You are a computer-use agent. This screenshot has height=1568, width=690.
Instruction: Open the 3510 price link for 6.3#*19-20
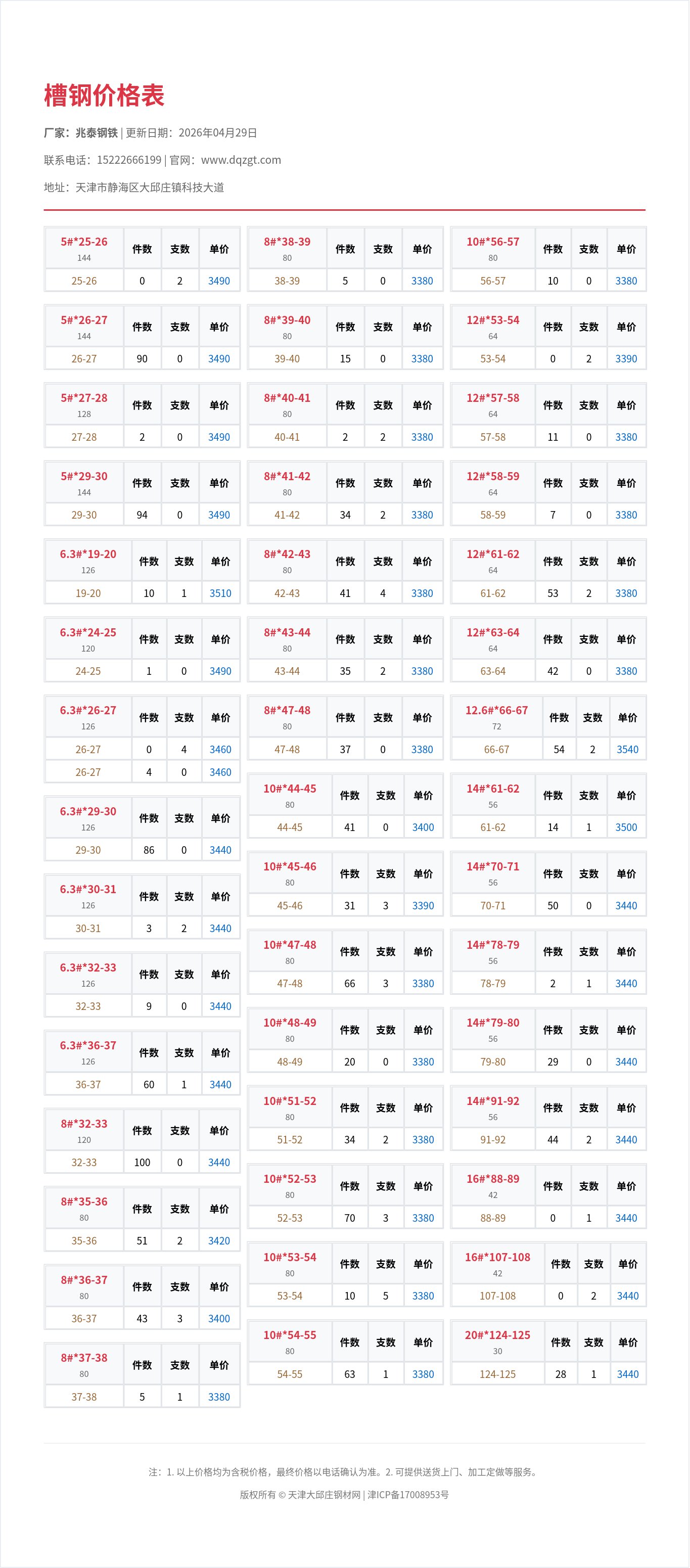click(x=220, y=593)
